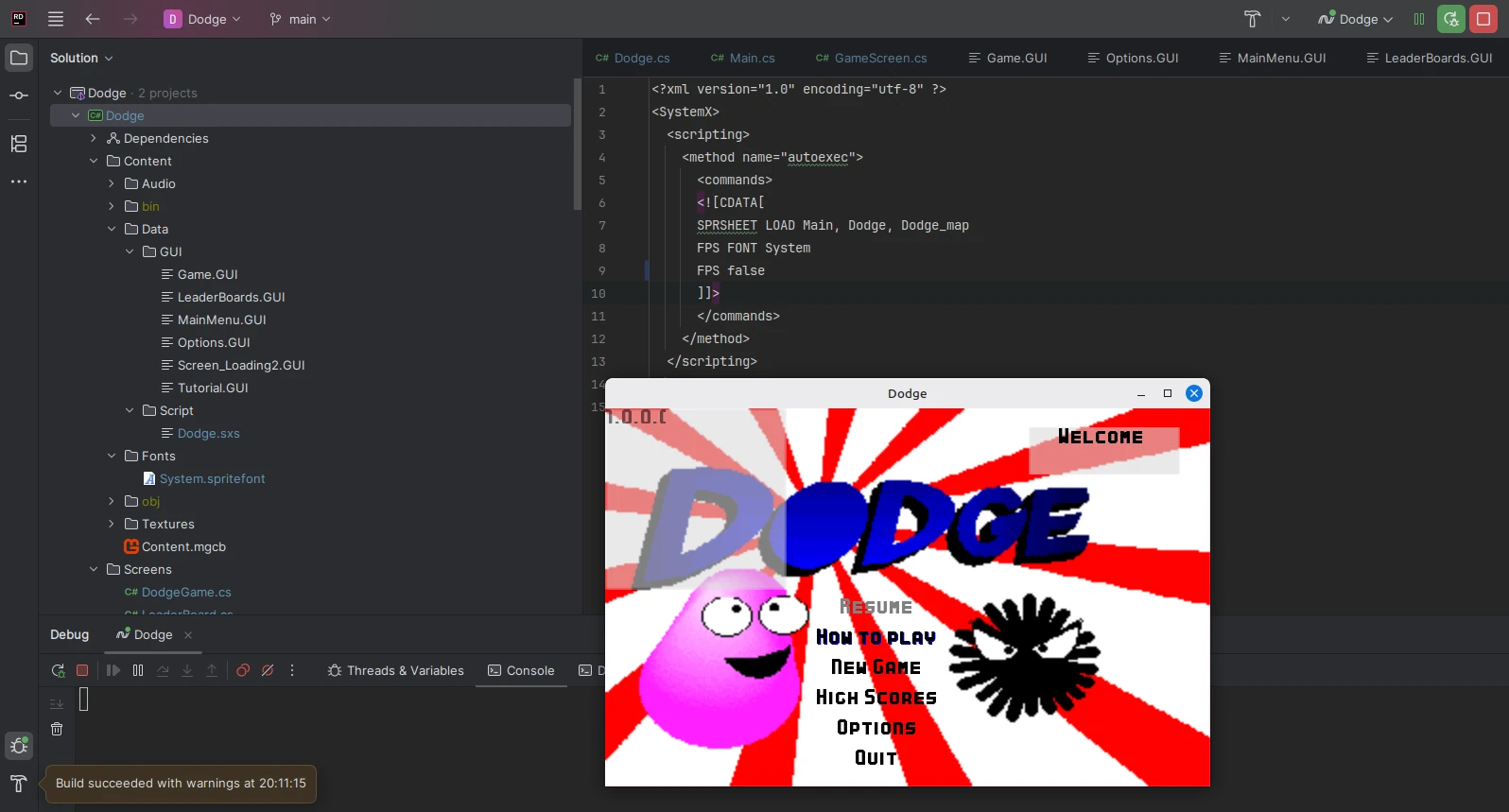
Task: Click the Build hammer icon in top toolbar
Action: 1252,19
